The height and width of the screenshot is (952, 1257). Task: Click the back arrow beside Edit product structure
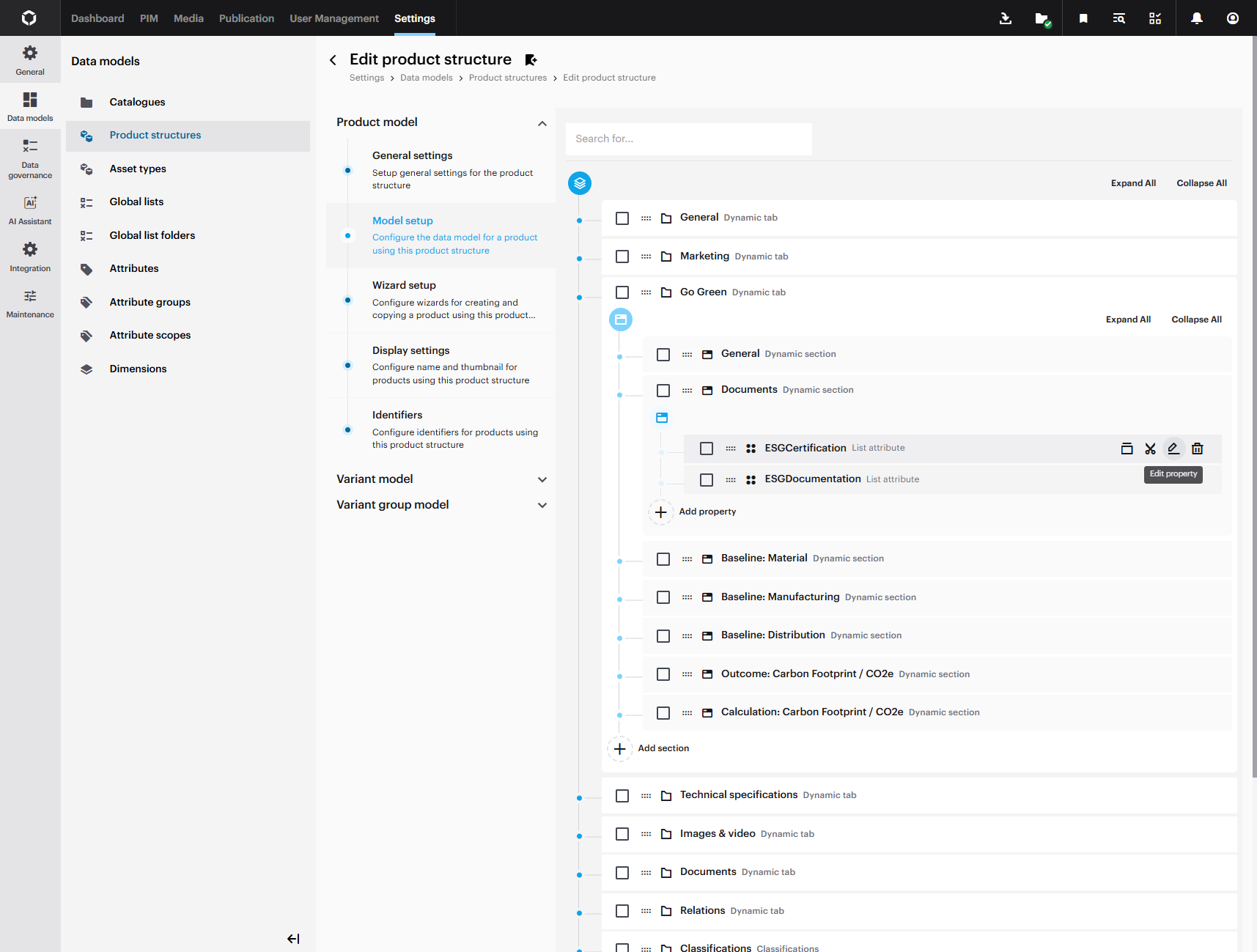[333, 60]
